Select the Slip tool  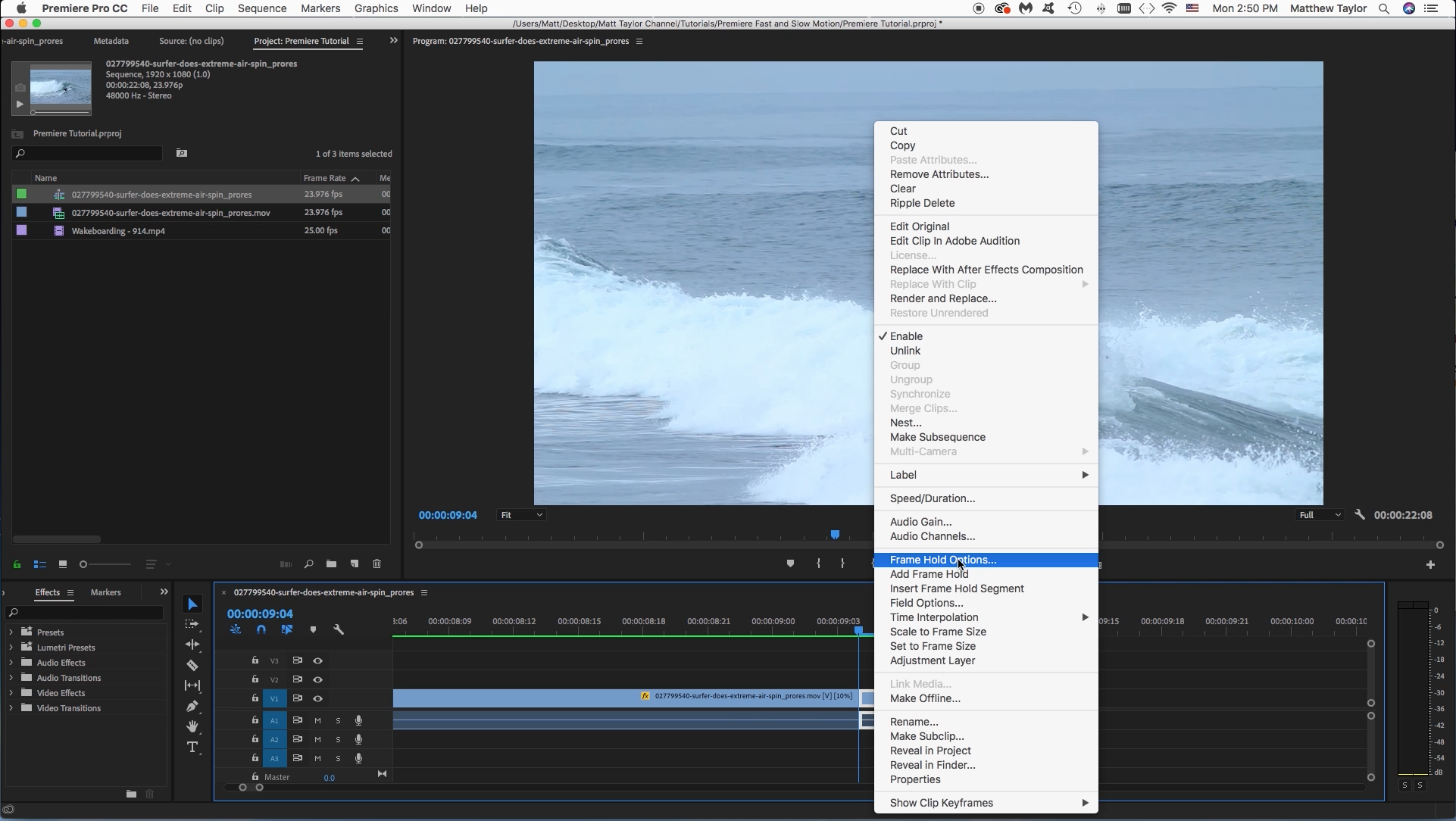click(x=192, y=685)
